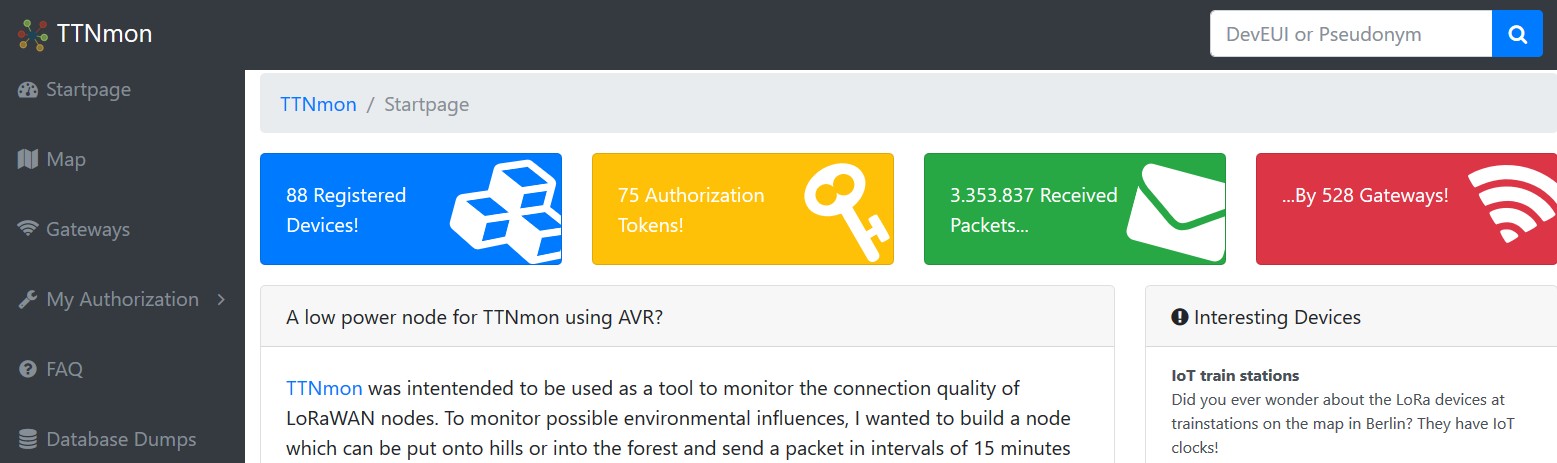Image resolution: width=1557 pixels, height=463 pixels.
Task: Click the exclamation icon beside Interesting Devices
Action: point(1179,317)
